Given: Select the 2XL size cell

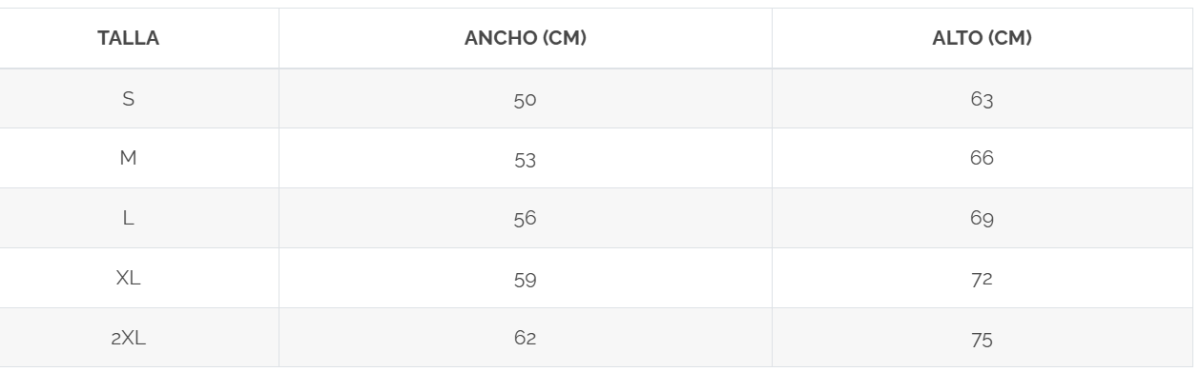Looking at the screenshot, I should (129, 338).
